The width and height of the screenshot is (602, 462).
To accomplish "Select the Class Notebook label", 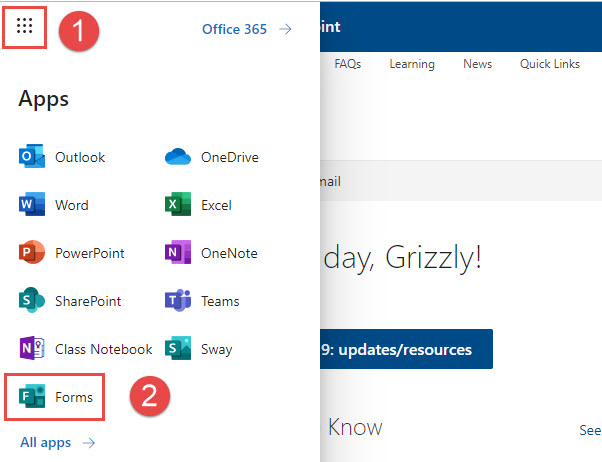I will pyautogui.click(x=103, y=349).
